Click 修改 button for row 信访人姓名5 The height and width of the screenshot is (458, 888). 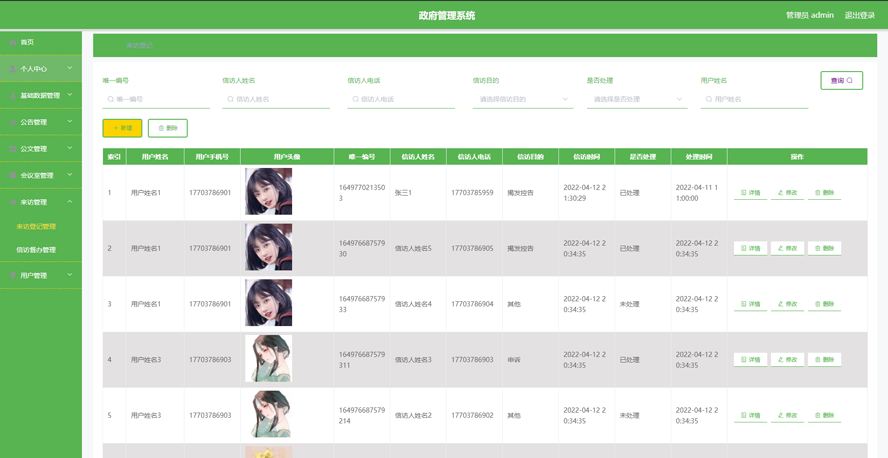(x=787, y=249)
